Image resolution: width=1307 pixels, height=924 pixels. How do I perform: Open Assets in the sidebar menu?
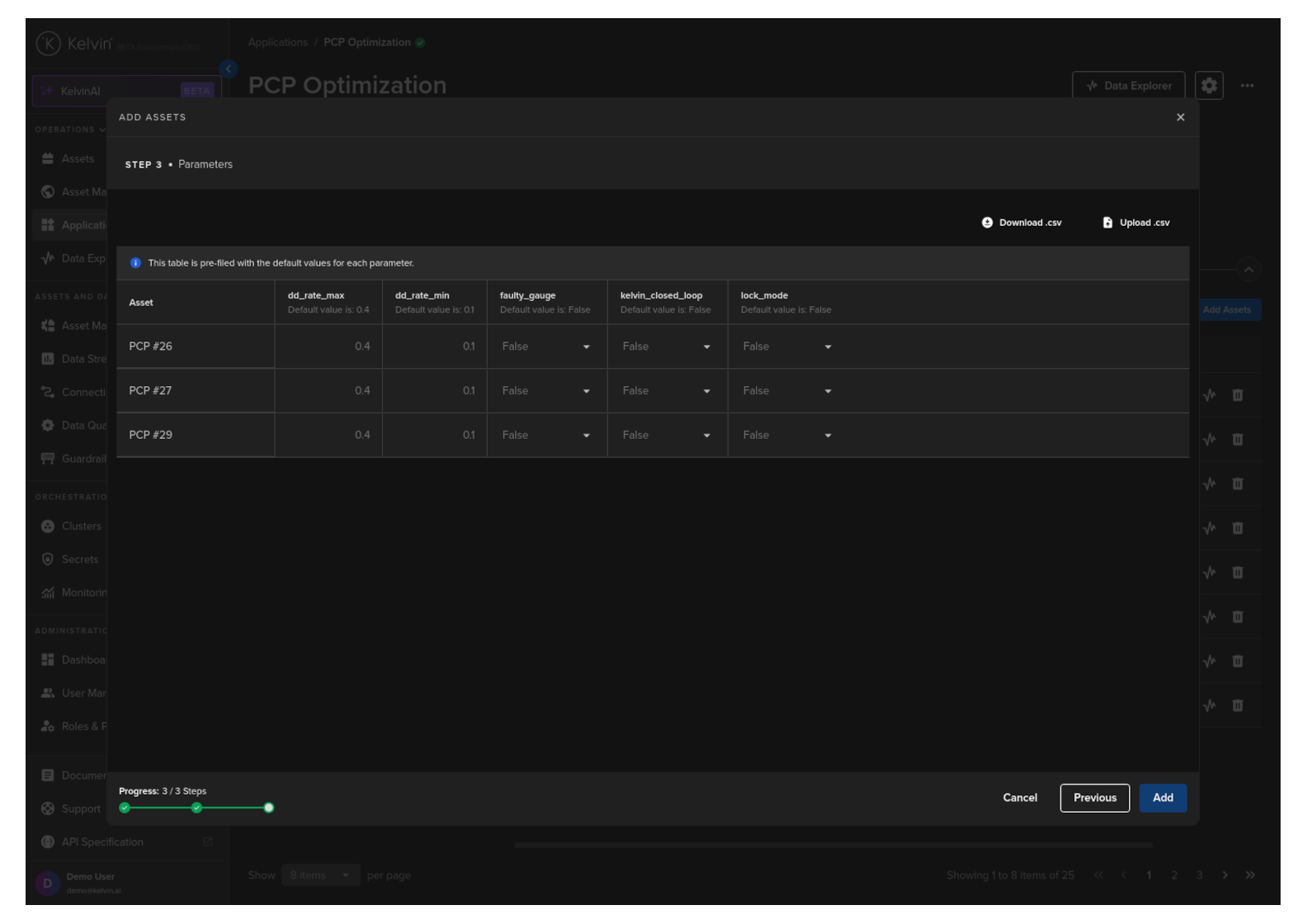tap(78, 159)
